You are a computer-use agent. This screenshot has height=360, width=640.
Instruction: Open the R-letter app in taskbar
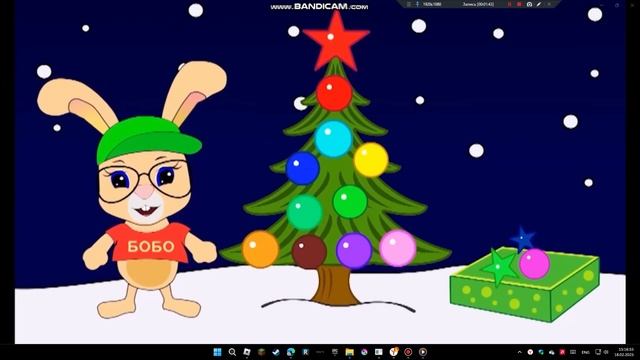pyautogui.click(x=305, y=352)
